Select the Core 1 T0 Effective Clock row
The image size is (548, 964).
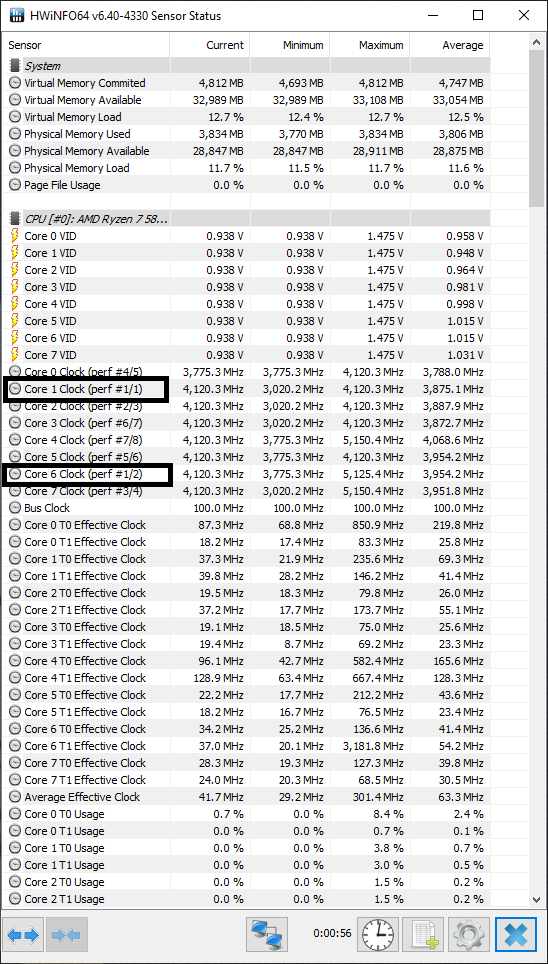click(x=247, y=559)
